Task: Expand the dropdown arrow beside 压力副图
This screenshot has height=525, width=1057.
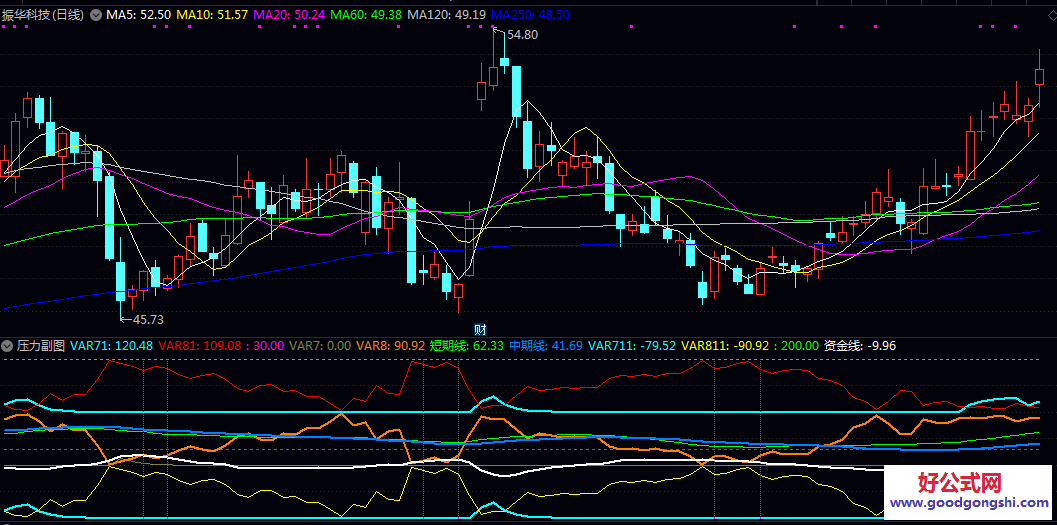Action: (8, 345)
